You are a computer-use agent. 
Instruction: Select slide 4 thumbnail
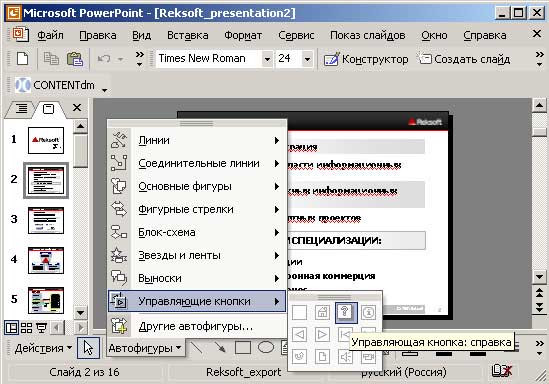coord(46,260)
